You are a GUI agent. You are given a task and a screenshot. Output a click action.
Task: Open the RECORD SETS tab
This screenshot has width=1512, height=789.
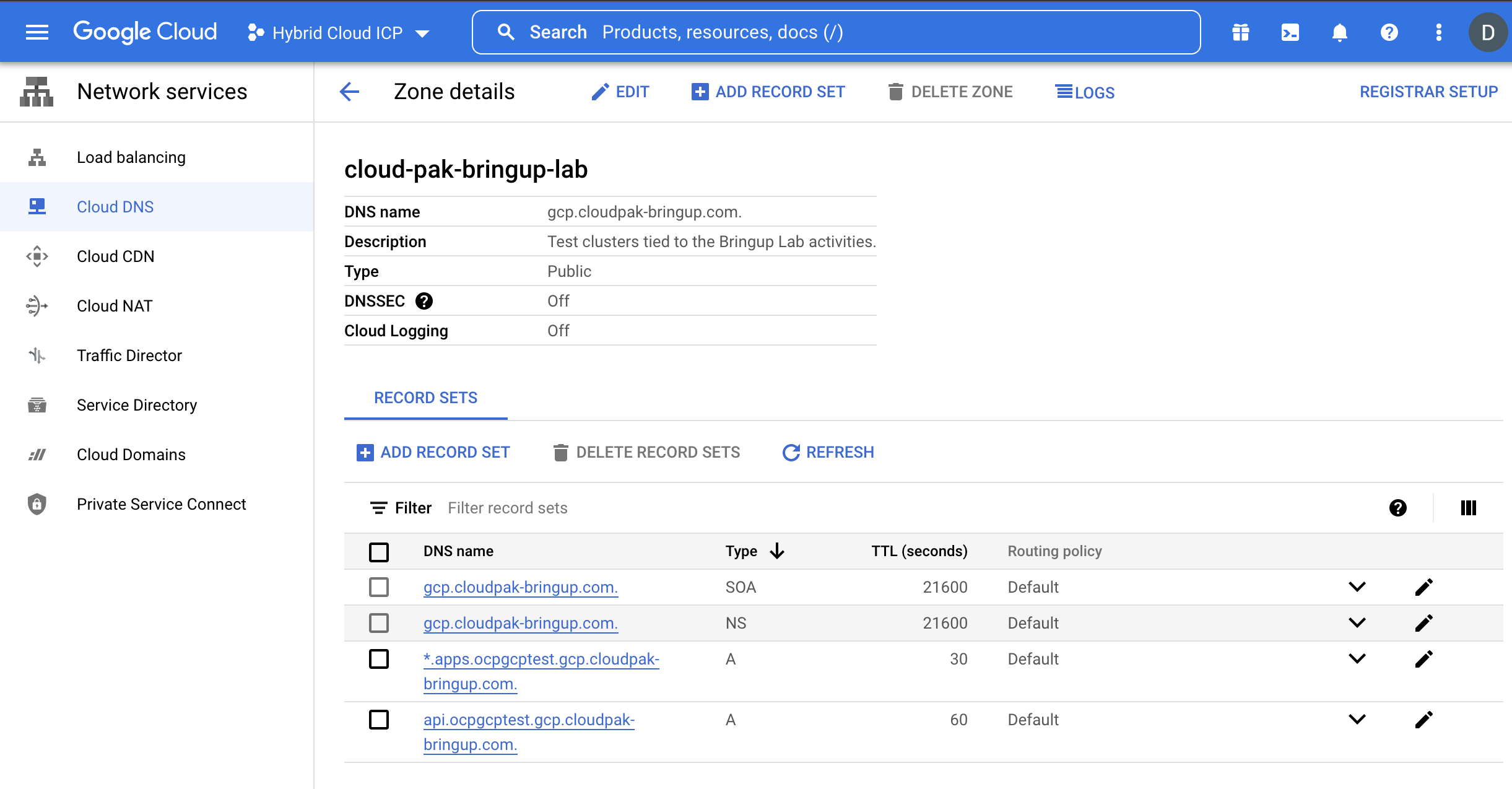[x=425, y=397]
